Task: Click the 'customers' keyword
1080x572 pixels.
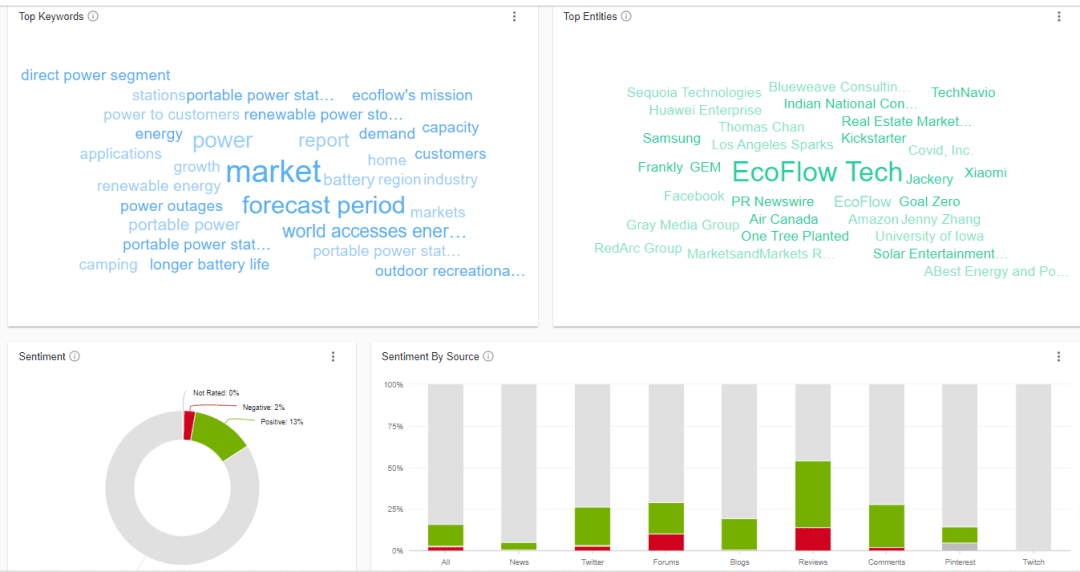Action: click(x=450, y=154)
